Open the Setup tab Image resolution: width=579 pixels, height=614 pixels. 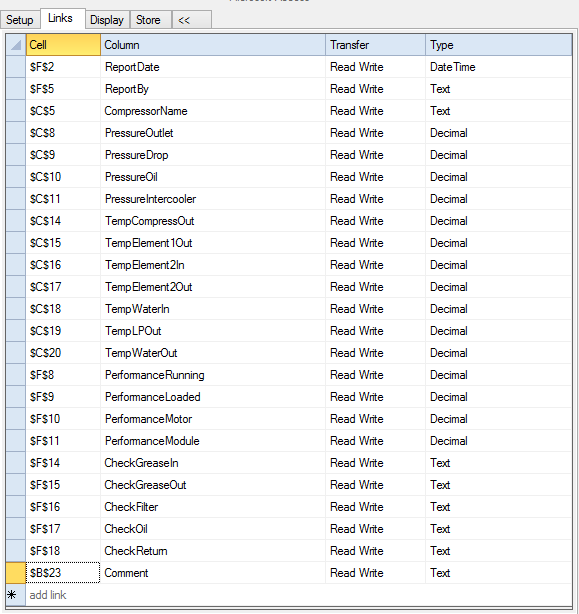(x=20, y=20)
